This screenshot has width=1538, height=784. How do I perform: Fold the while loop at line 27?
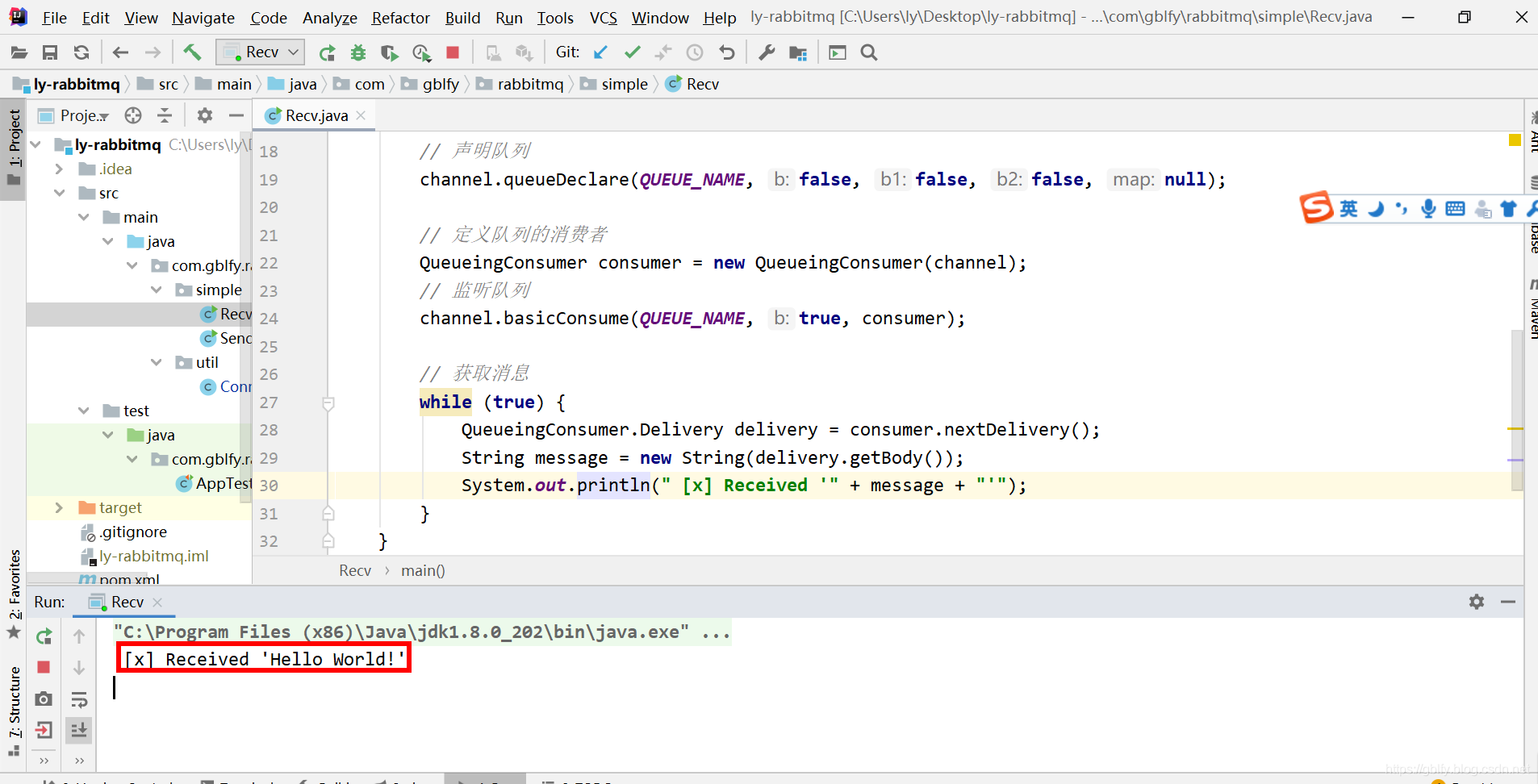click(328, 403)
